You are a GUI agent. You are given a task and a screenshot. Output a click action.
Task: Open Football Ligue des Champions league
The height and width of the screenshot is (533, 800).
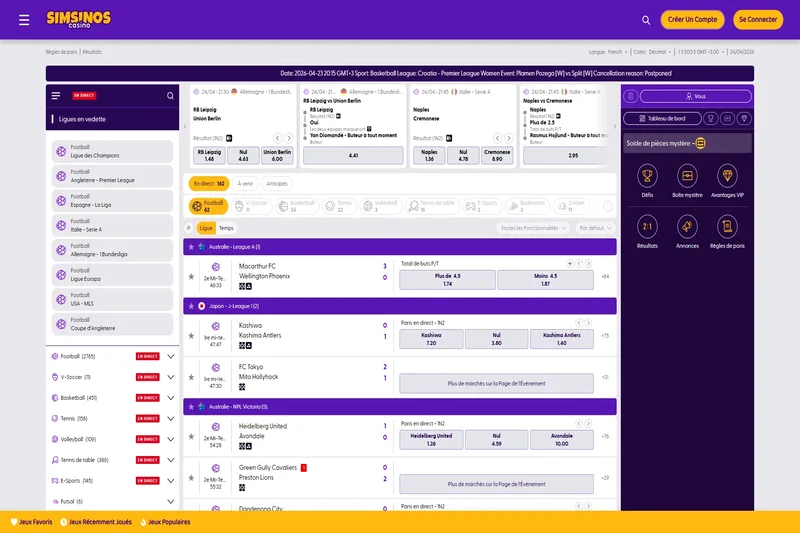tap(112, 151)
